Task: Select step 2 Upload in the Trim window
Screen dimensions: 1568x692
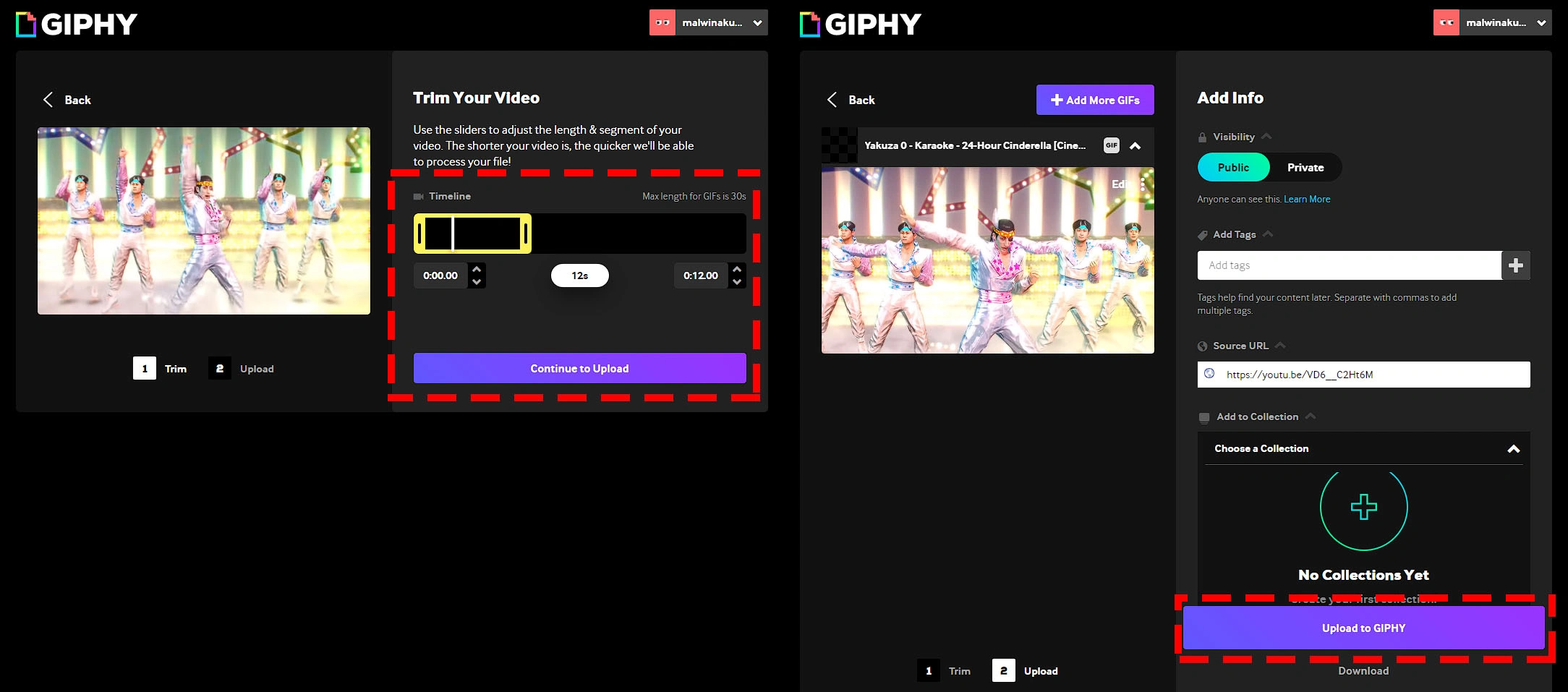Action: (x=242, y=368)
